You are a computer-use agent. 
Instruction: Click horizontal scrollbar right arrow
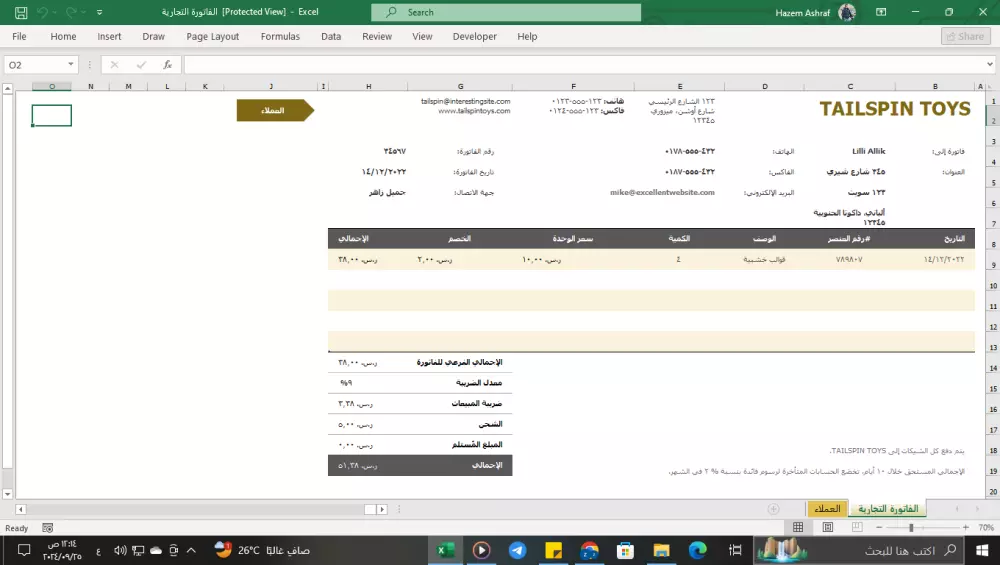pos(382,509)
